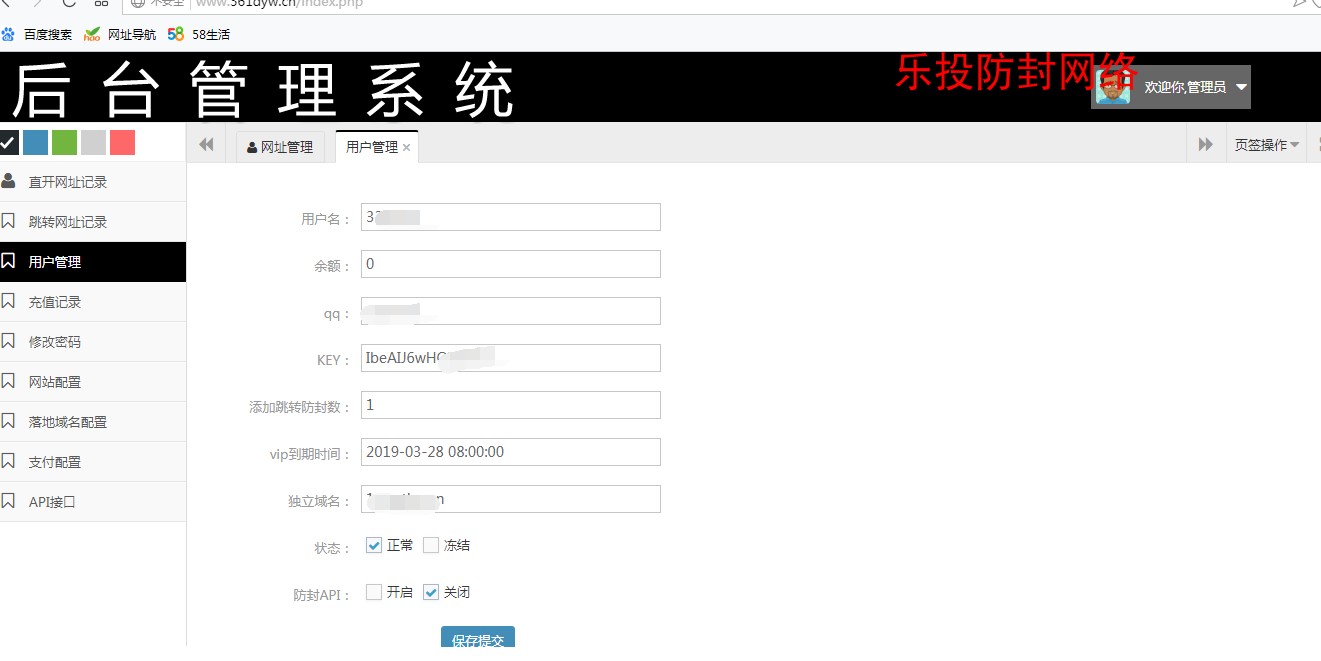Image resolution: width=1321 pixels, height=661 pixels.
Task: Click the user icon beside 直开网址记录
Action: tap(8, 181)
